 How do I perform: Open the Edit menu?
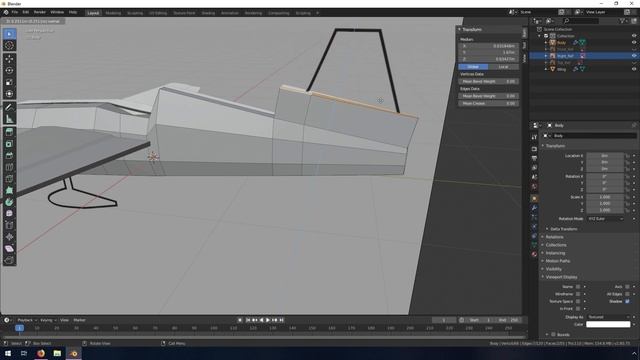26,12
